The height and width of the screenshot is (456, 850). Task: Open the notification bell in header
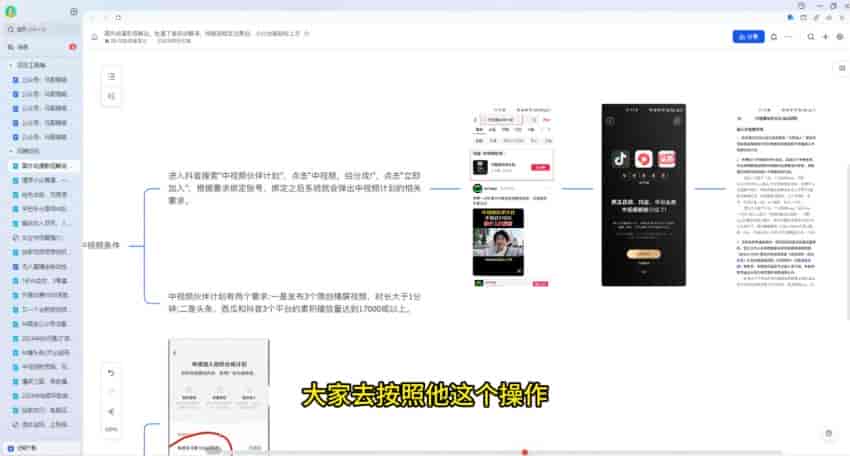tap(774, 36)
